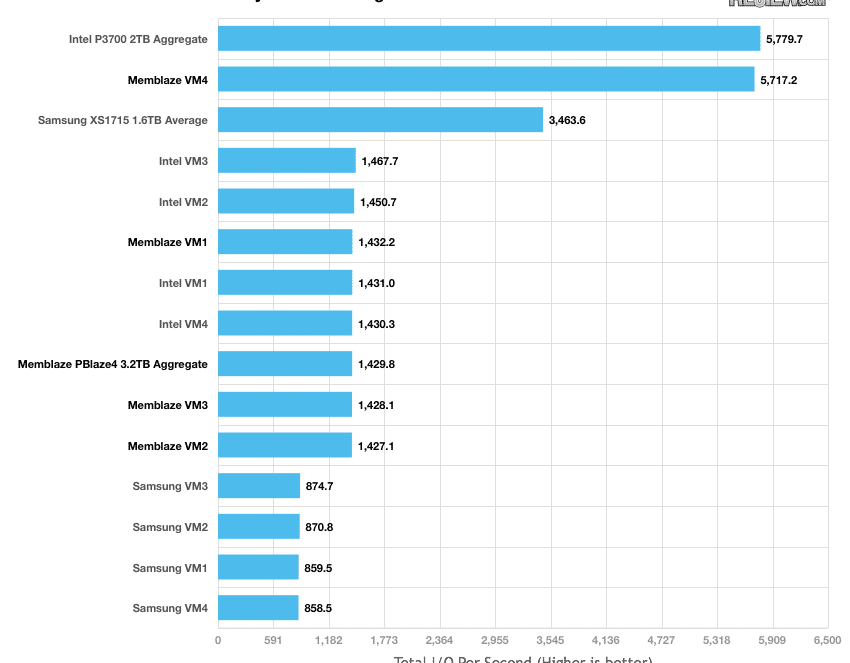Click the value 1,429.8
This screenshot has height=663, width=850.
pyautogui.click(x=376, y=364)
